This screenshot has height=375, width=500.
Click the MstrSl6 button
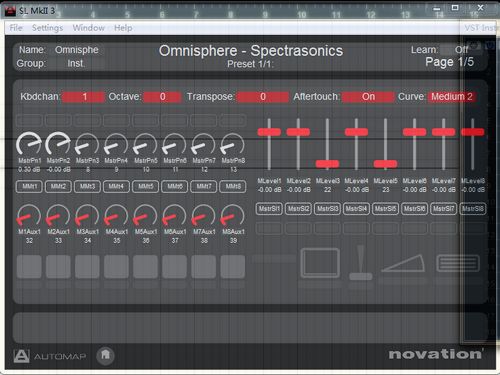coord(414,209)
